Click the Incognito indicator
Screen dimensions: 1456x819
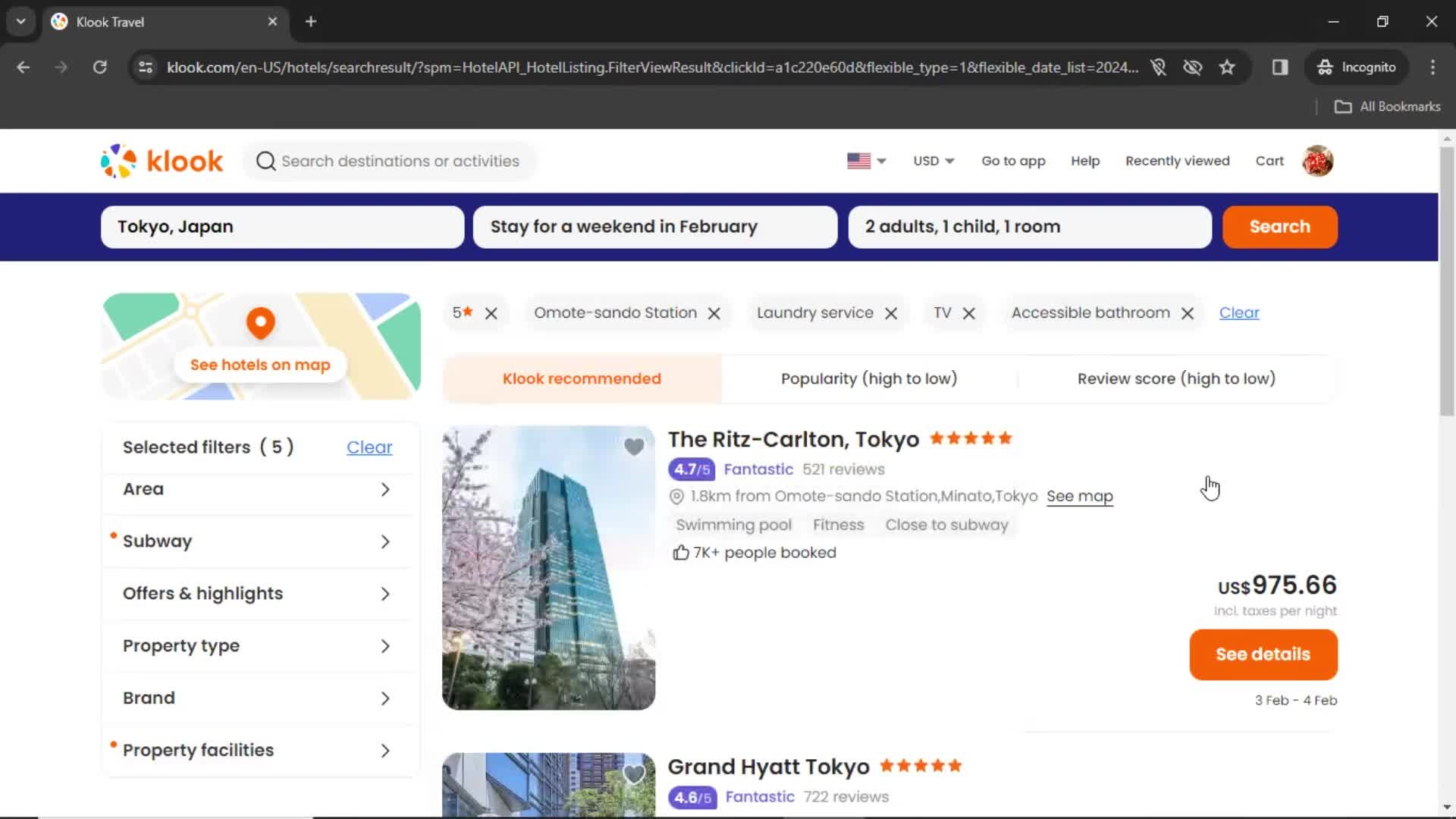[1357, 67]
